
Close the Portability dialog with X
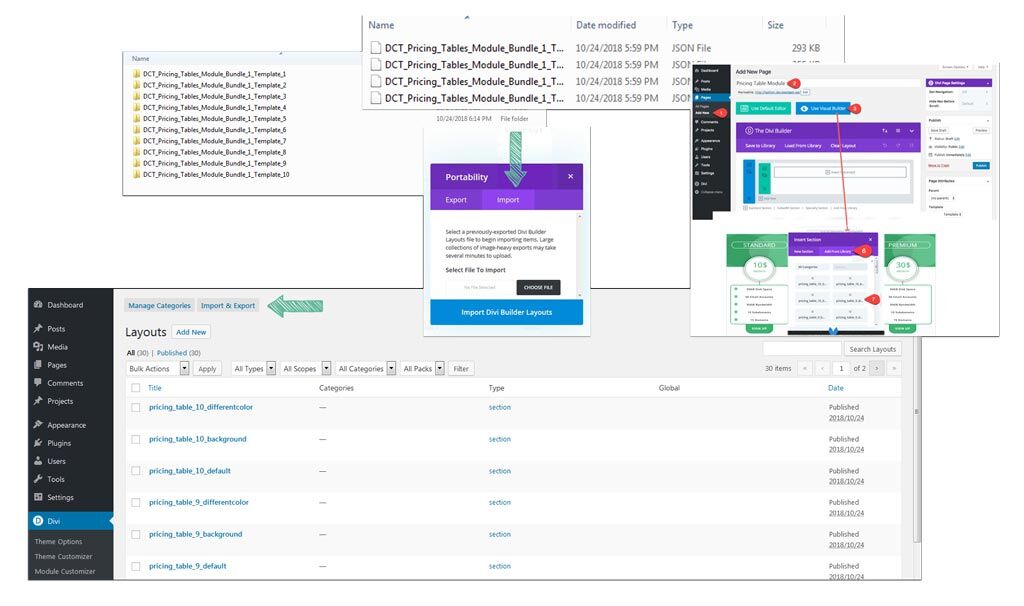pos(570,176)
